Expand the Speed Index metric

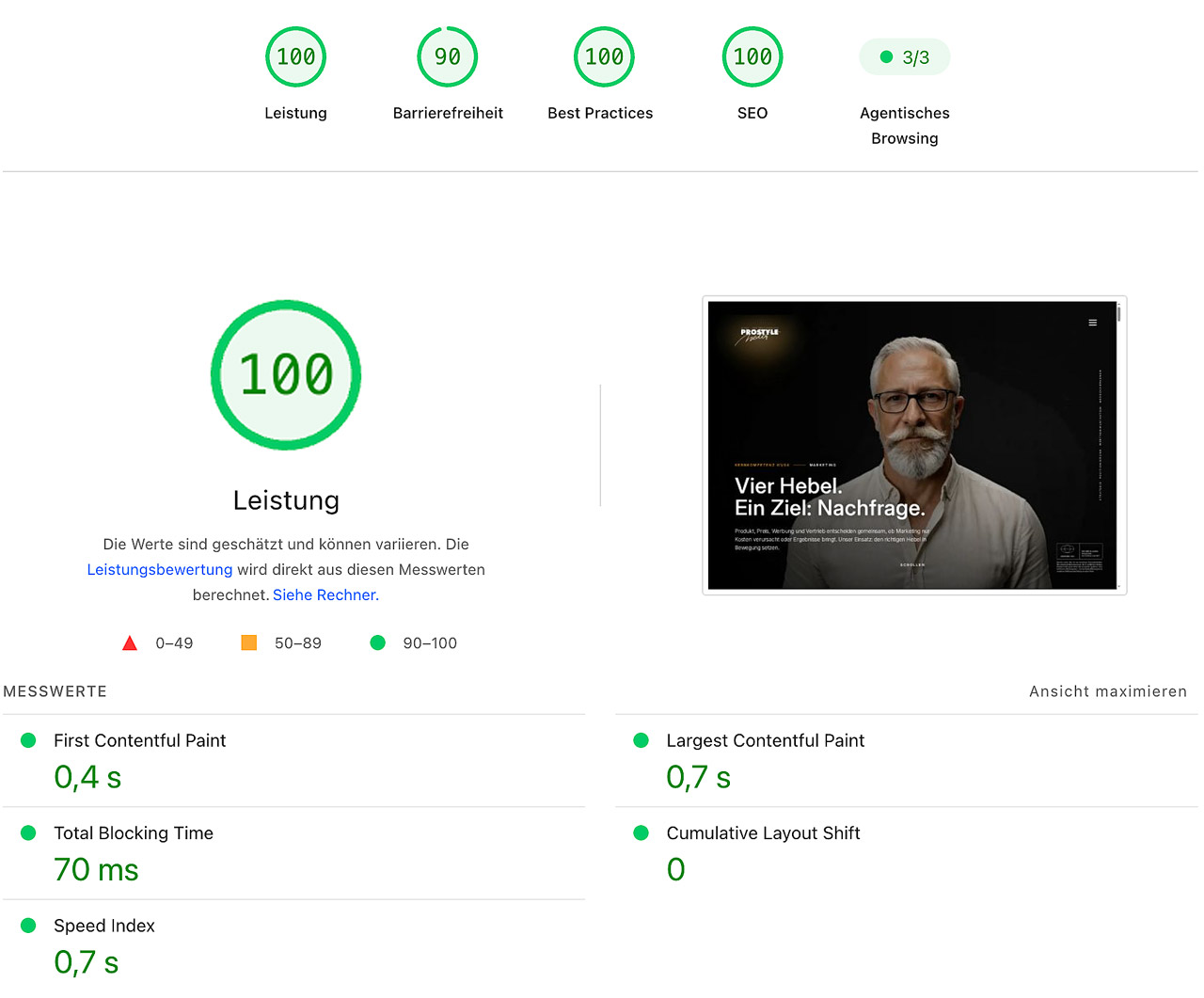click(293, 946)
